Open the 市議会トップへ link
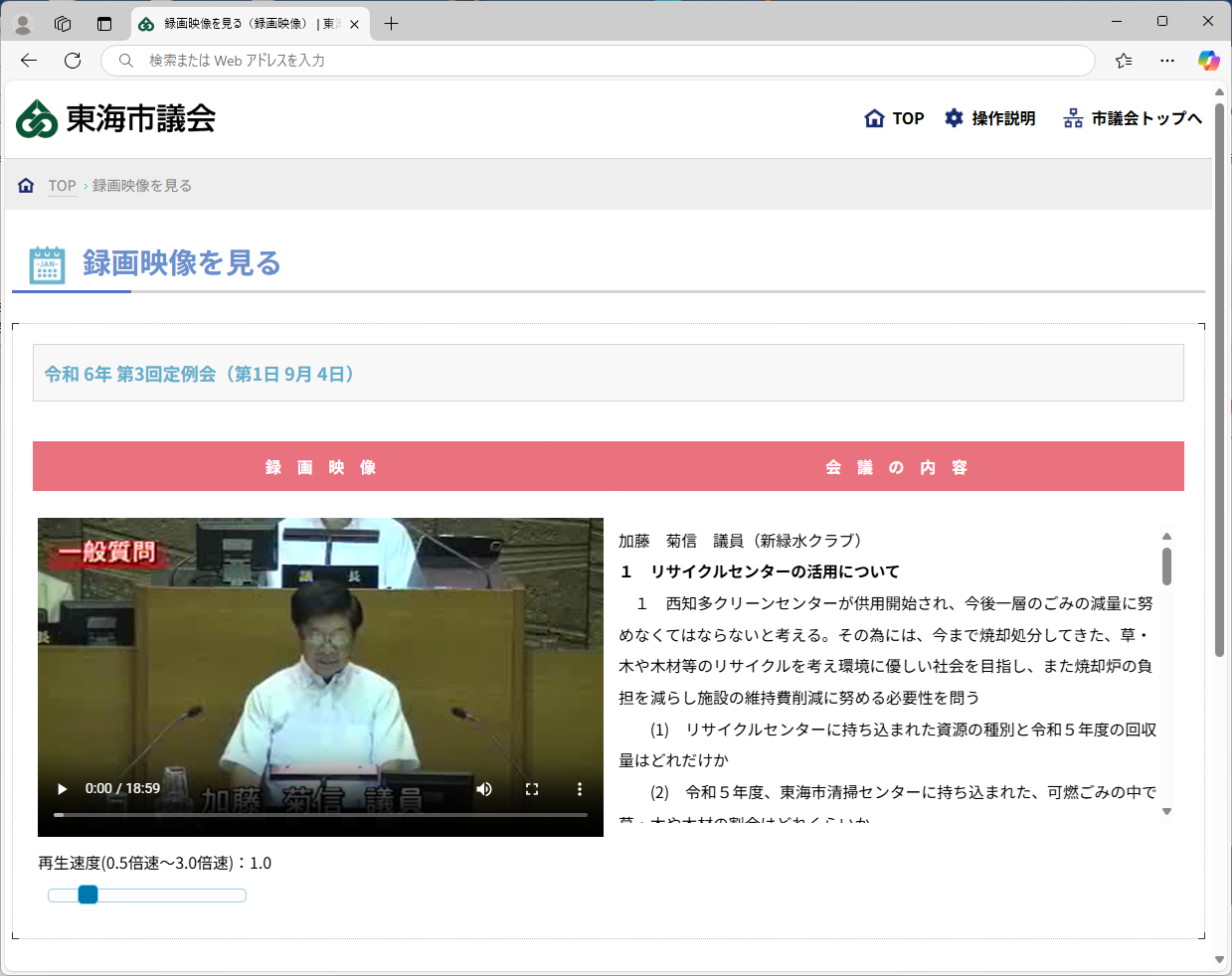The width and height of the screenshot is (1232, 976). coord(1133,118)
